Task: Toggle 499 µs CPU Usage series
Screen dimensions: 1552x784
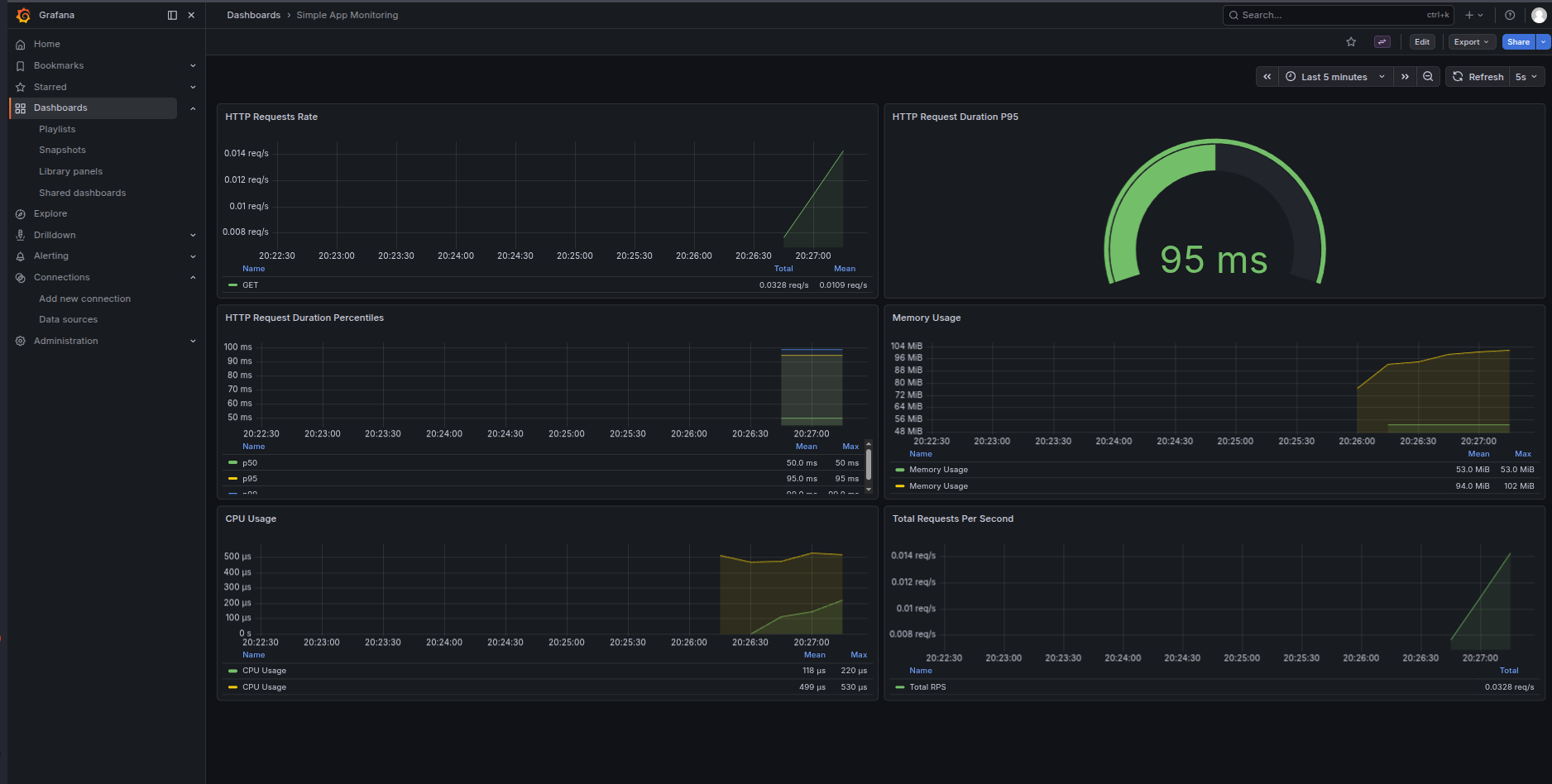Action: (x=264, y=687)
